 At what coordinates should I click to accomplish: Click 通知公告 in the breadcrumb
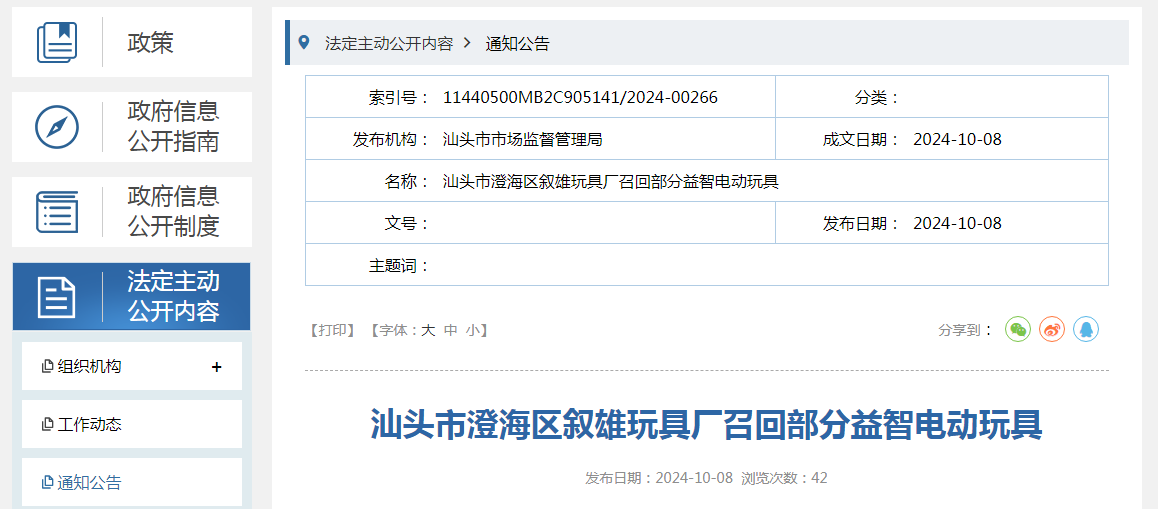click(x=517, y=44)
